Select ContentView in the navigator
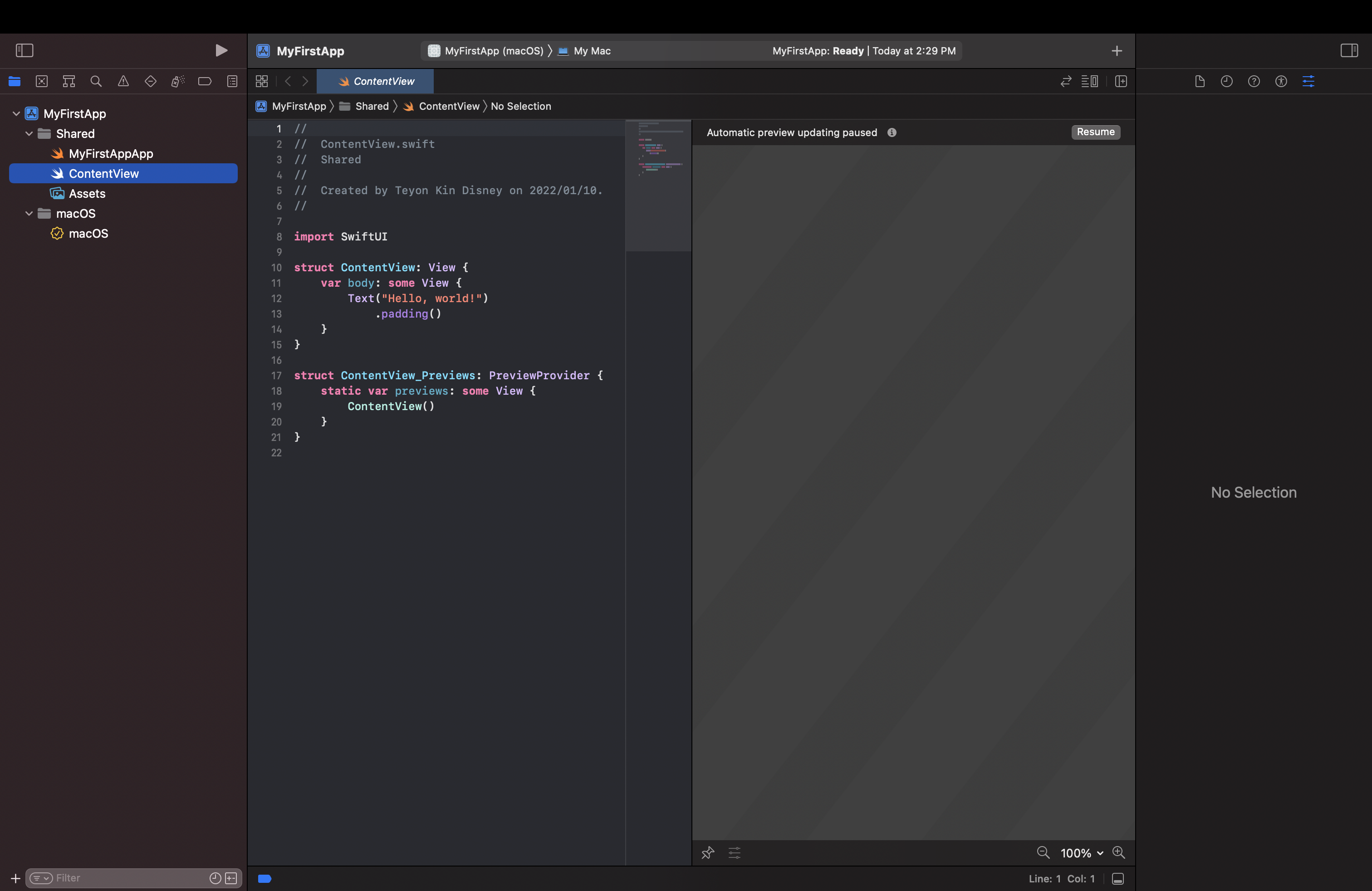Image resolution: width=1372 pixels, height=891 pixels. pos(123,173)
